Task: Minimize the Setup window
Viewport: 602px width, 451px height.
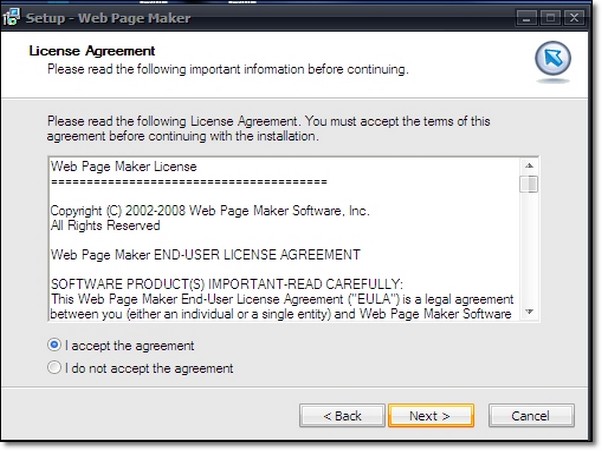Action: pos(527,18)
